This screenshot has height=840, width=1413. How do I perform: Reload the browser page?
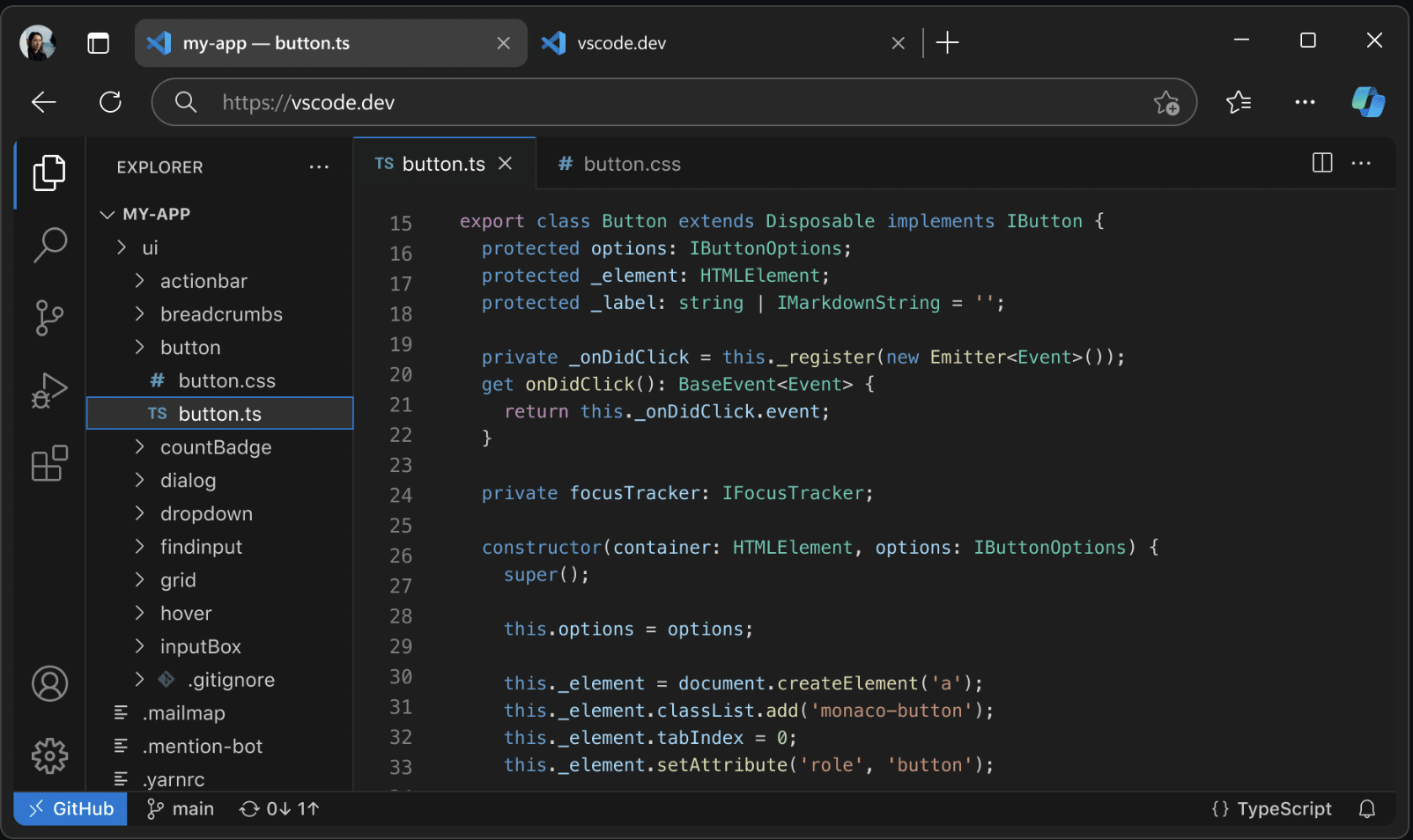110,102
